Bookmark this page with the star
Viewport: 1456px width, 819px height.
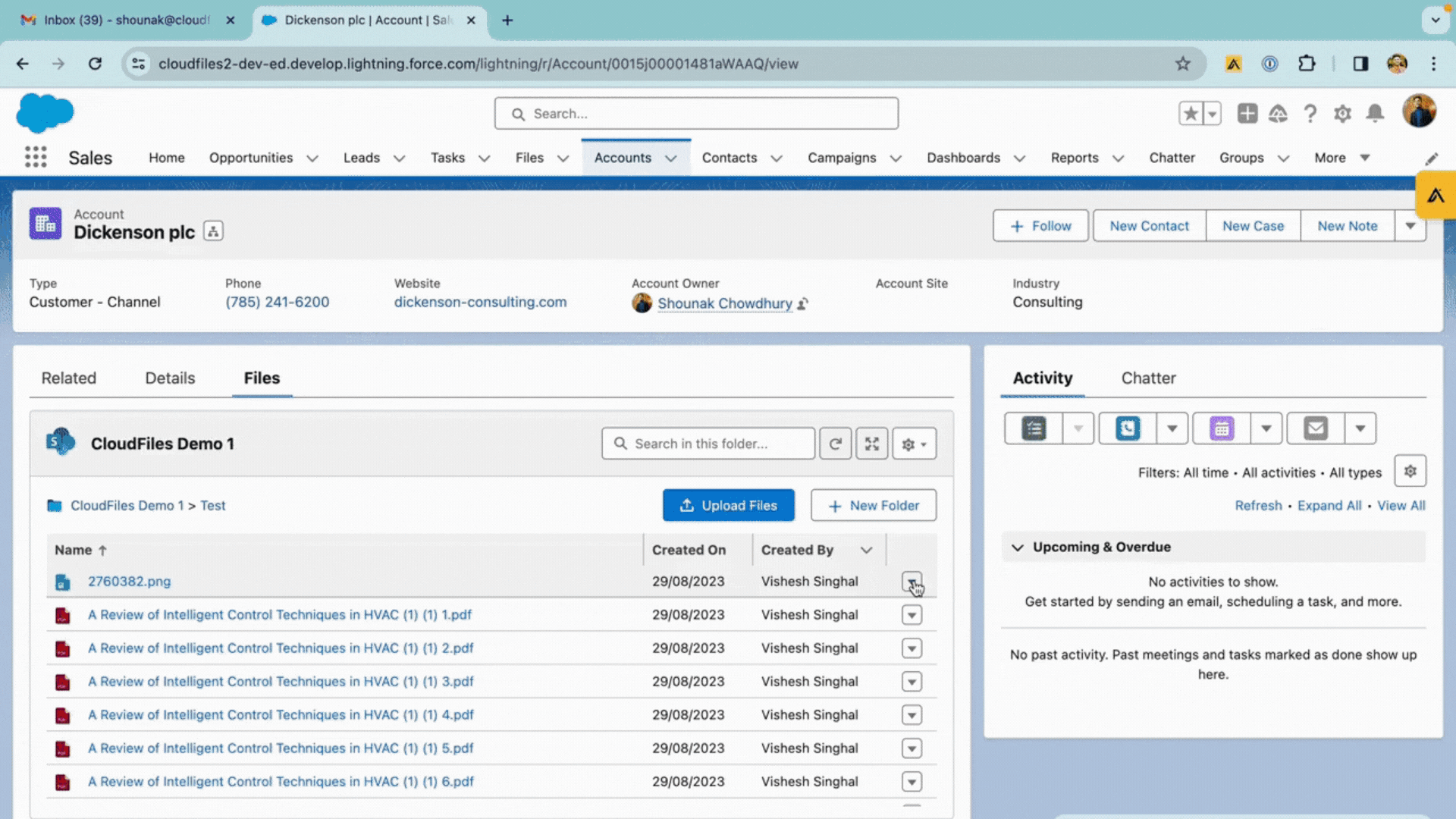point(1182,64)
